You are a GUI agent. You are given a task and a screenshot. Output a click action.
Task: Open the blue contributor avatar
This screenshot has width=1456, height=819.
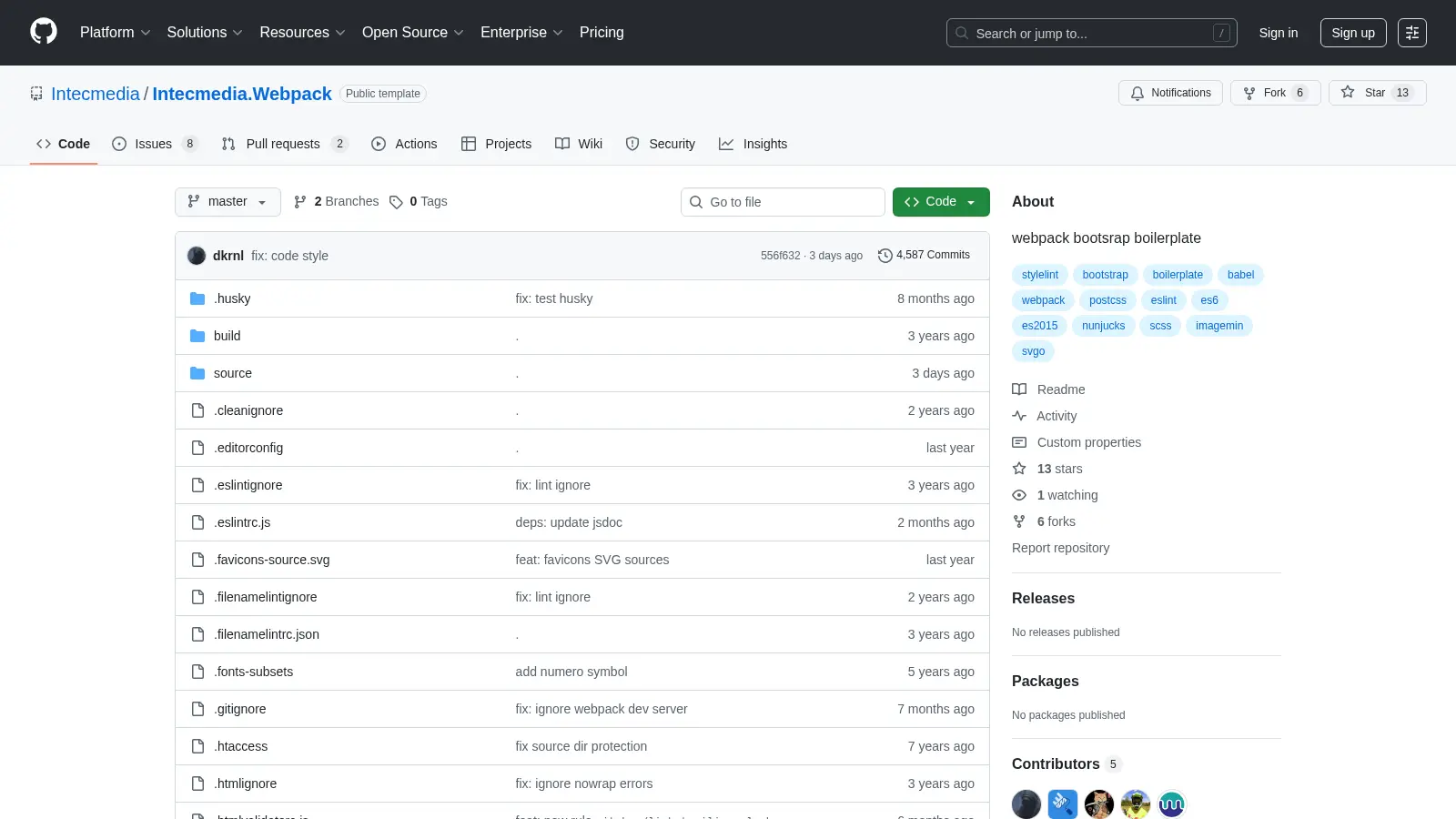[1063, 804]
